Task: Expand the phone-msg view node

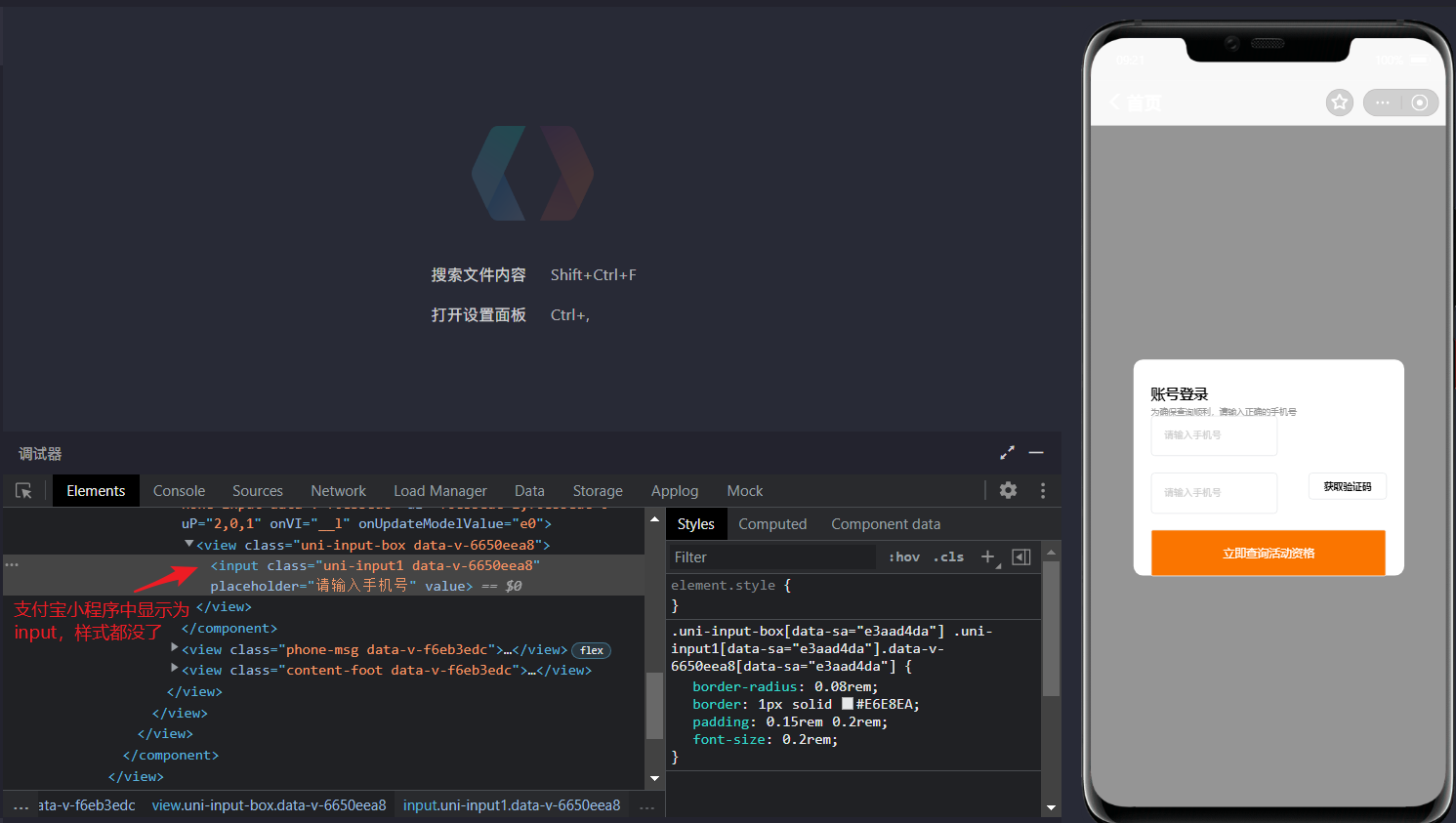Action: click(x=175, y=648)
